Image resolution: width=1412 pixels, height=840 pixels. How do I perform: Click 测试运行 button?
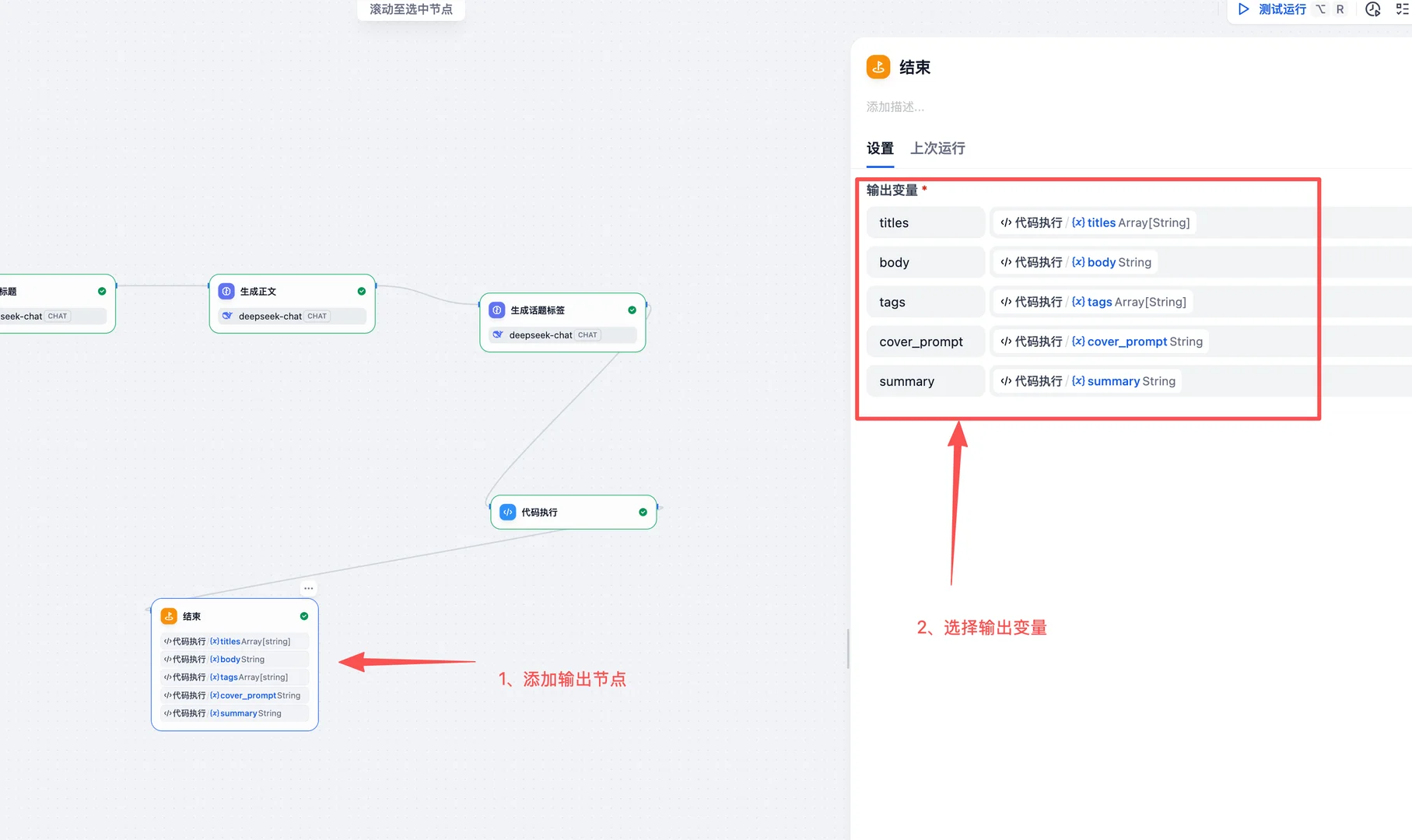coord(1273,9)
